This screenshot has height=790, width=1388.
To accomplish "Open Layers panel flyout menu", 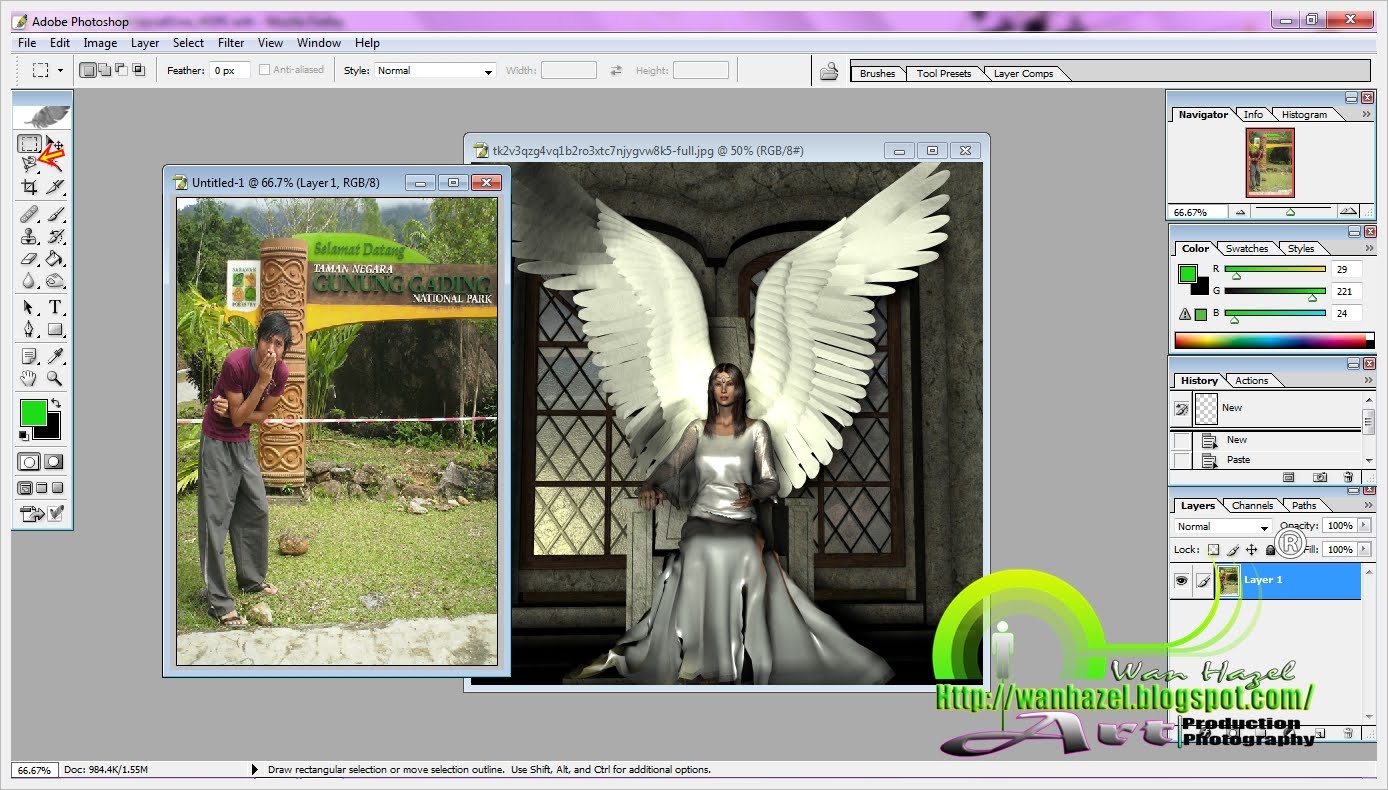I will point(1367,505).
